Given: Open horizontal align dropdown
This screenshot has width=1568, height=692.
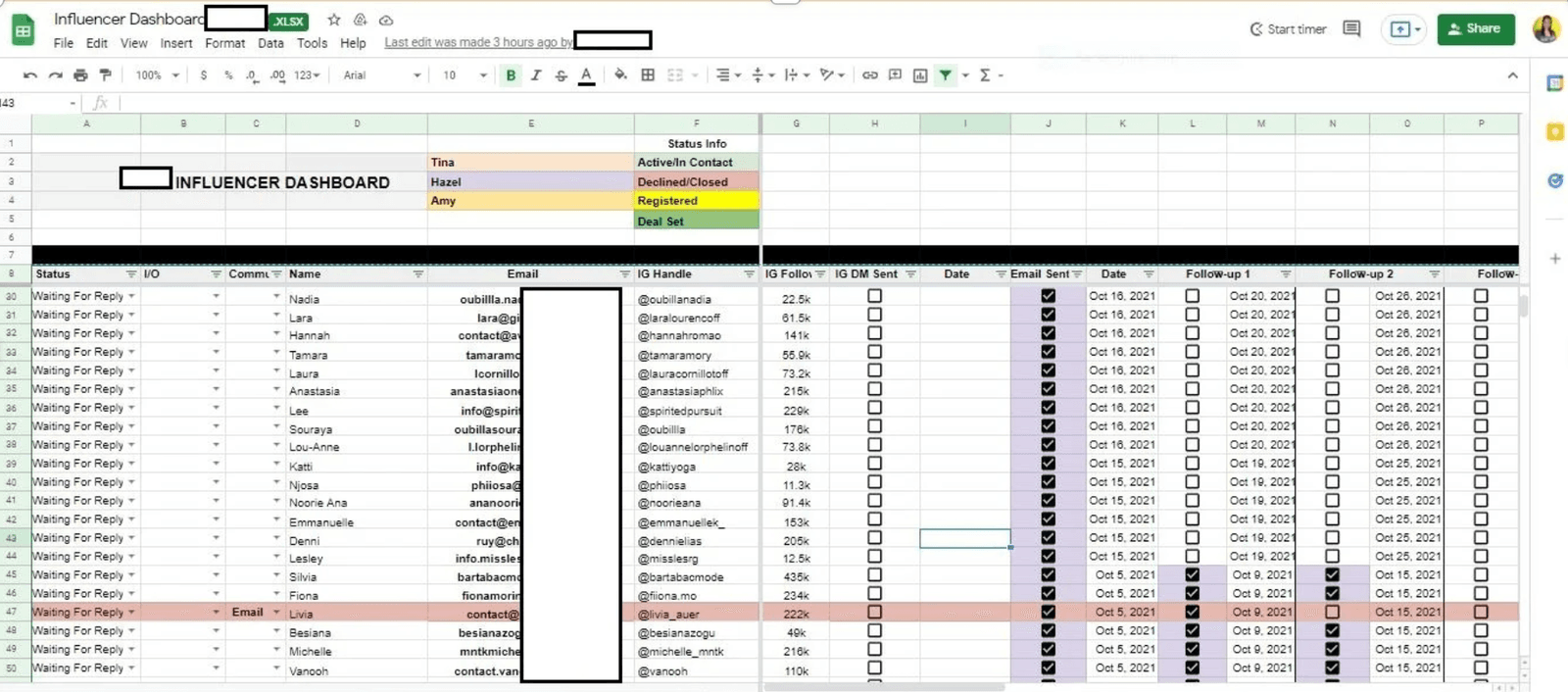Looking at the screenshot, I should tap(730, 75).
